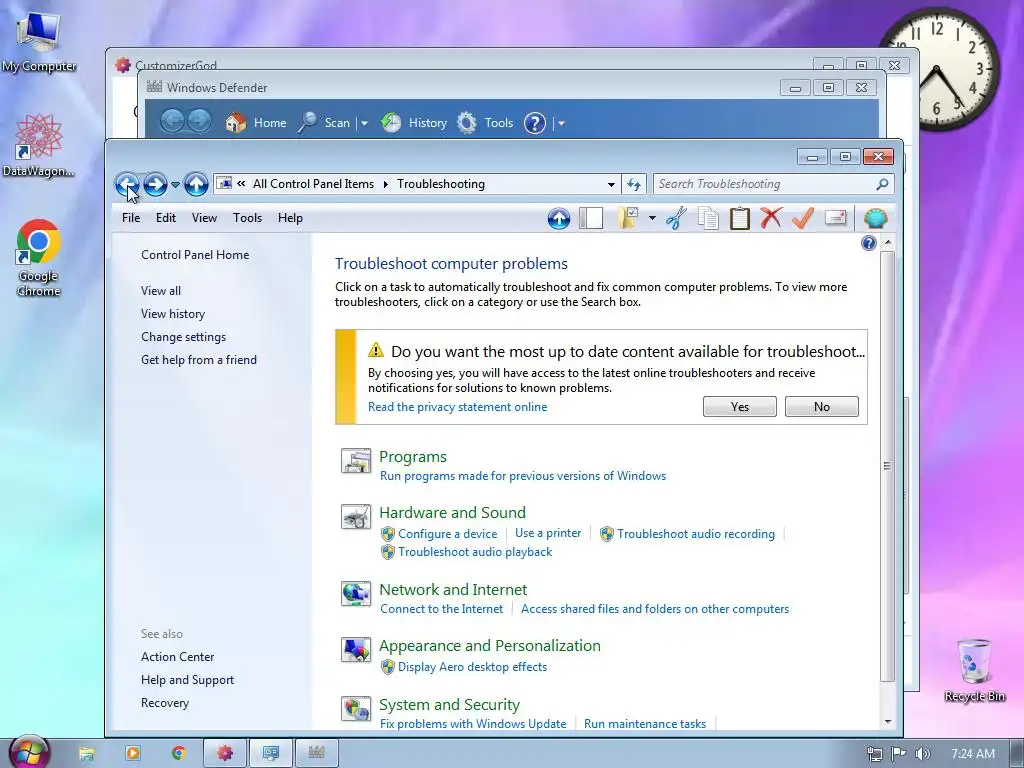Click the Paste clipboard icon
Viewport: 1024px width, 768px height.
739,218
